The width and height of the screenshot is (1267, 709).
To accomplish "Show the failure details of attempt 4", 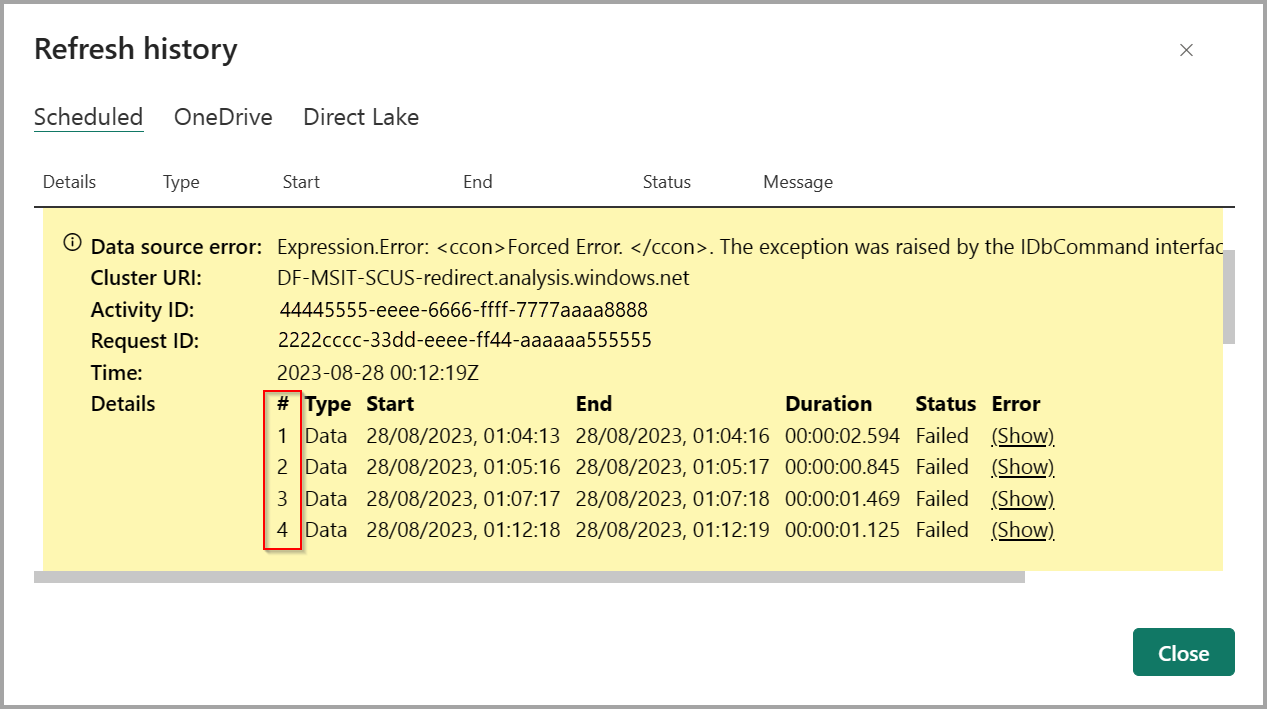I will pyautogui.click(x=1022, y=530).
